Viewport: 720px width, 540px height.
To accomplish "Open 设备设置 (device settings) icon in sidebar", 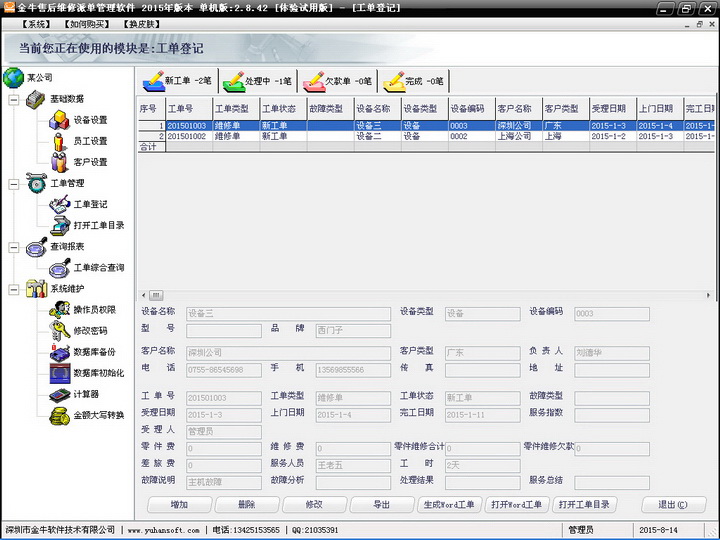I will click(58, 120).
